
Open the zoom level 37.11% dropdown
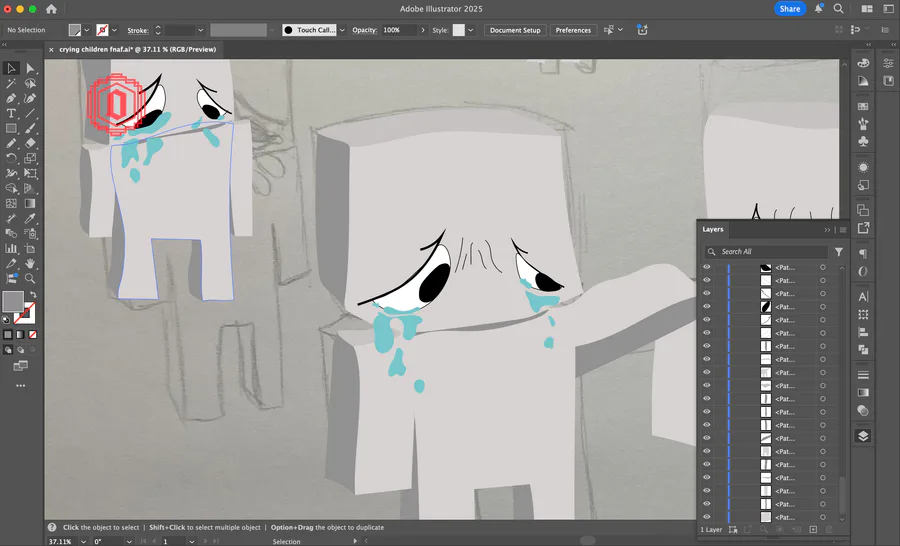[84, 541]
